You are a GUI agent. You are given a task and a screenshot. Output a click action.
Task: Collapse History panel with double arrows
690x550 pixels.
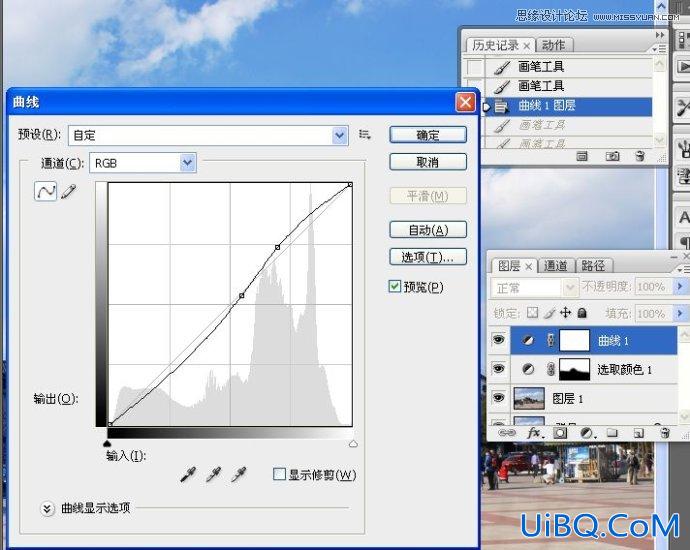(x=660, y=35)
